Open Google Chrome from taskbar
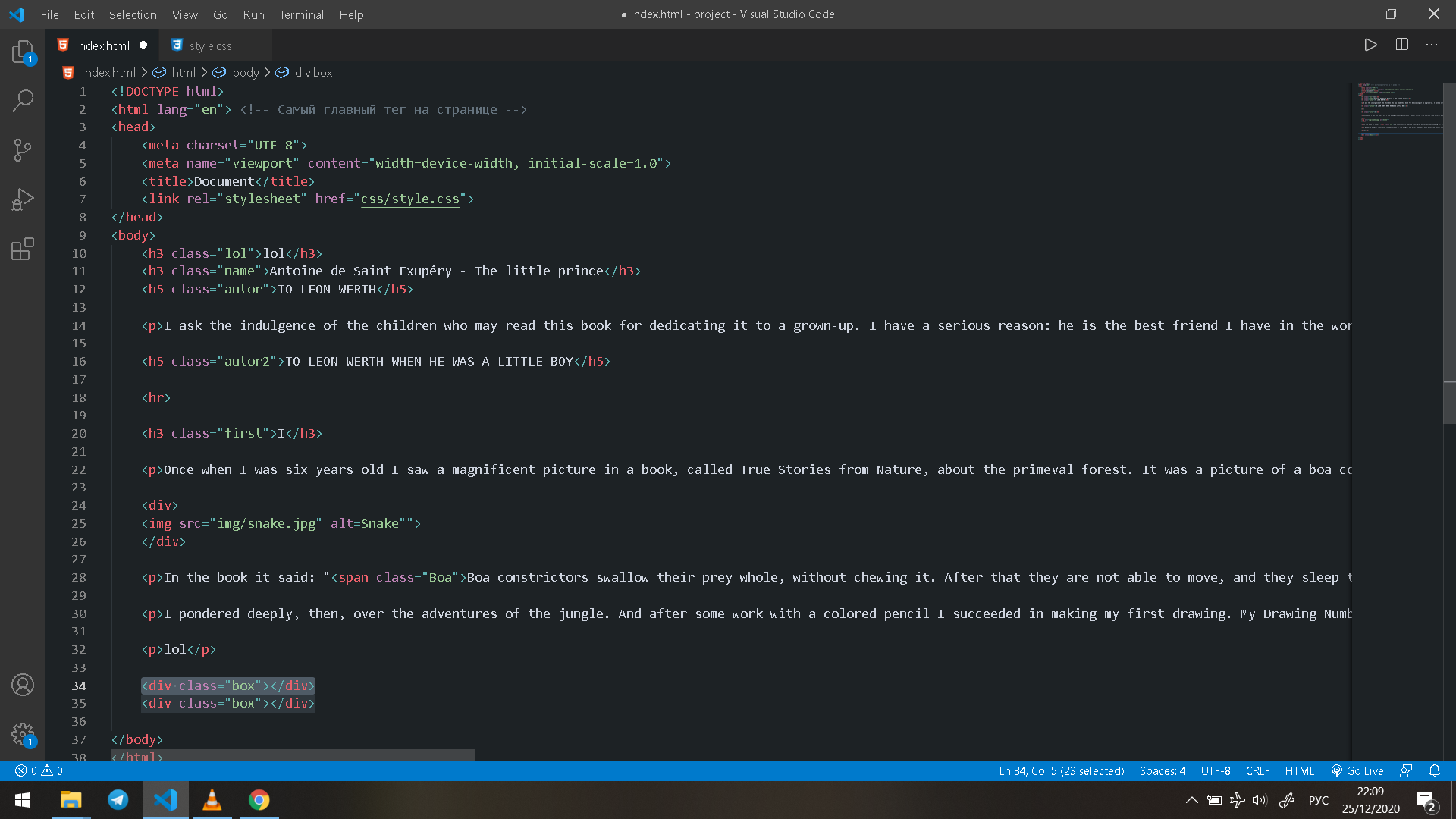1456x819 pixels. coord(259,800)
